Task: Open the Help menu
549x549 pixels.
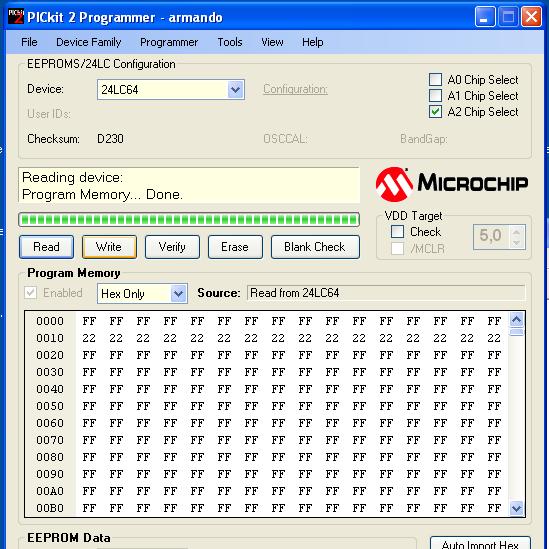Action: coord(313,42)
